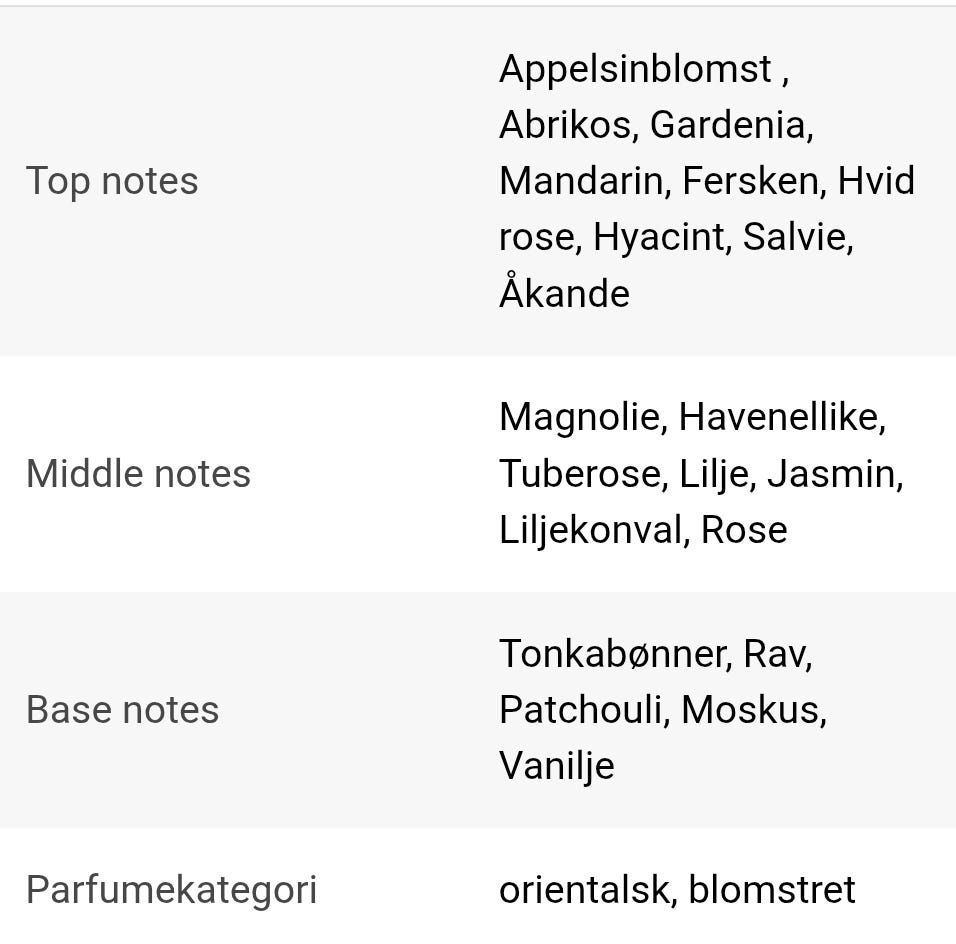Click "Vanilje" in the base notes
956x944 pixels.
pyautogui.click(x=556, y=765)
